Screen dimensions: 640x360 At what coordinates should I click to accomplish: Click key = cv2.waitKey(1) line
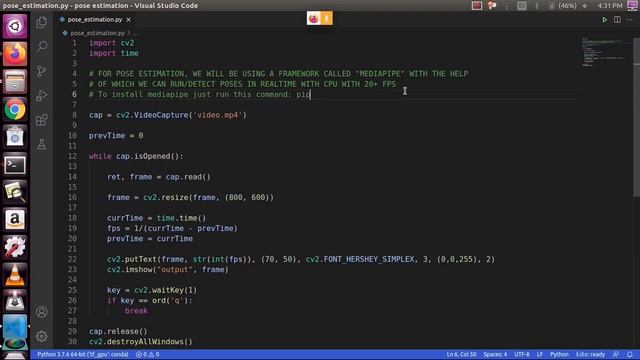[152, 290]
